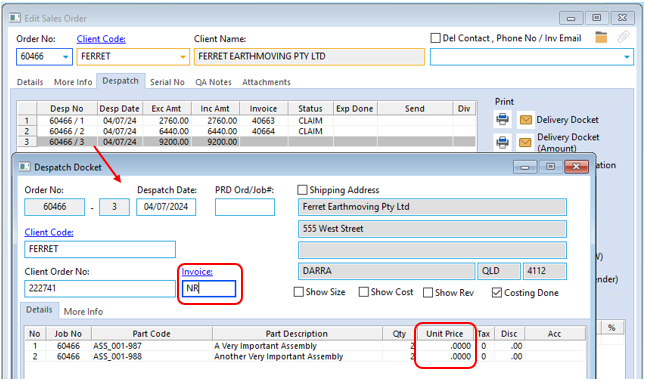This screenshot has width=646, height=382.
Task: Untick the Costing Done checkbox
Action: pos(497,293)
